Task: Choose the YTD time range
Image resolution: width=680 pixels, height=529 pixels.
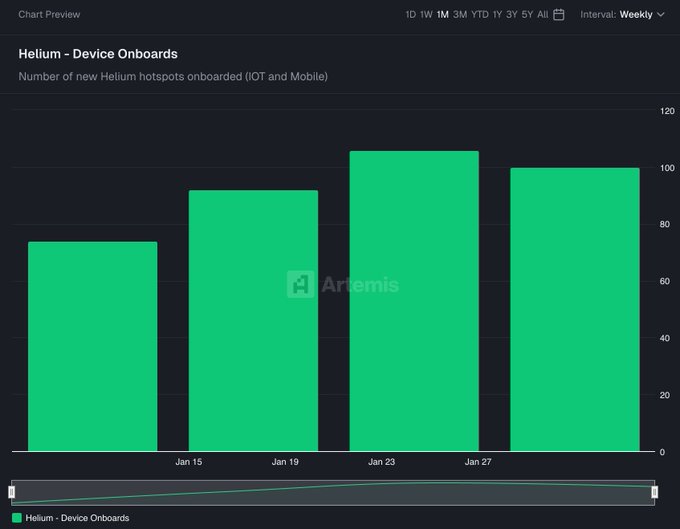Action: click(x=479, y=15)
